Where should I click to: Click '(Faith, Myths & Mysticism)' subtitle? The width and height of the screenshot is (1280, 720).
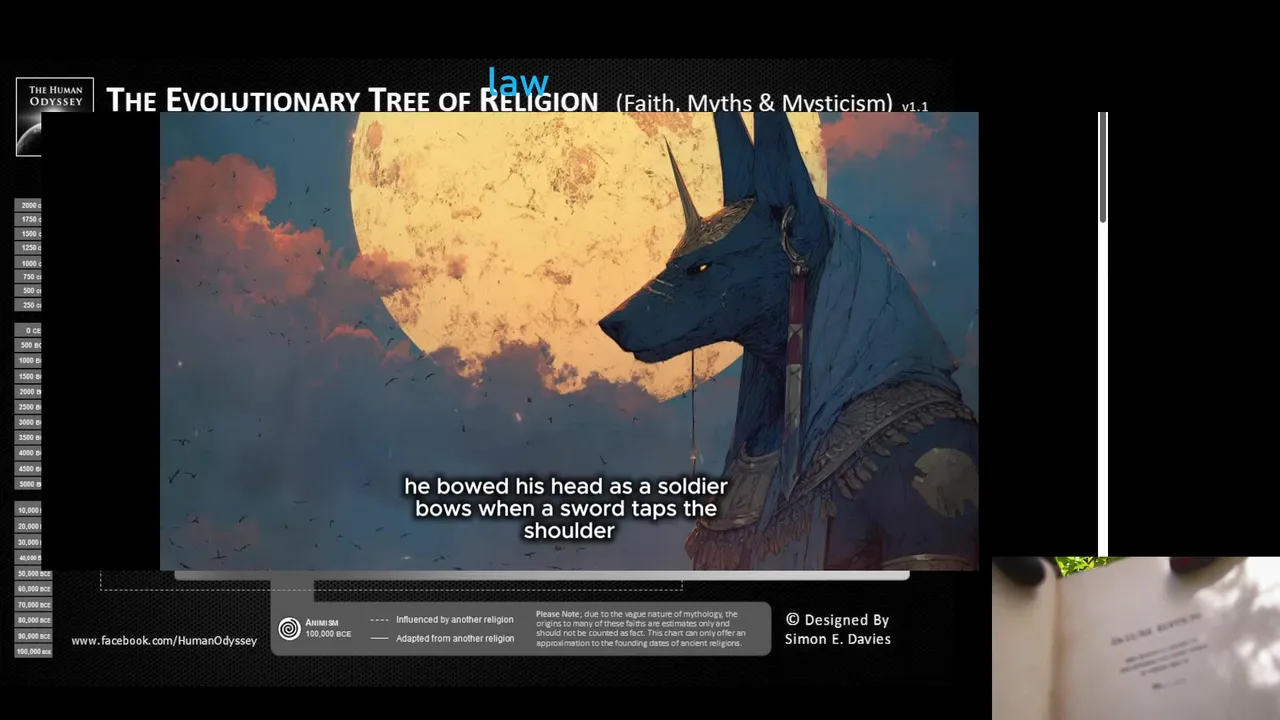click(x=754, y=102)
